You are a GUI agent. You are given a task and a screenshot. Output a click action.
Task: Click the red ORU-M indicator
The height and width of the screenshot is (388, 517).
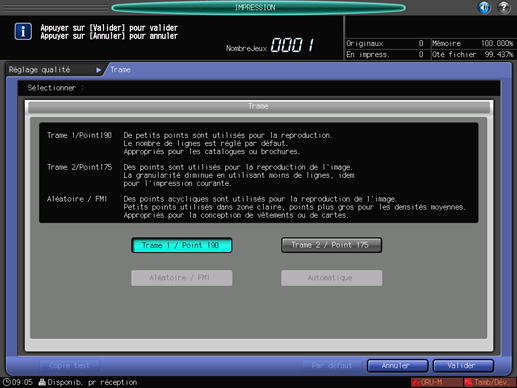(436, 382)
